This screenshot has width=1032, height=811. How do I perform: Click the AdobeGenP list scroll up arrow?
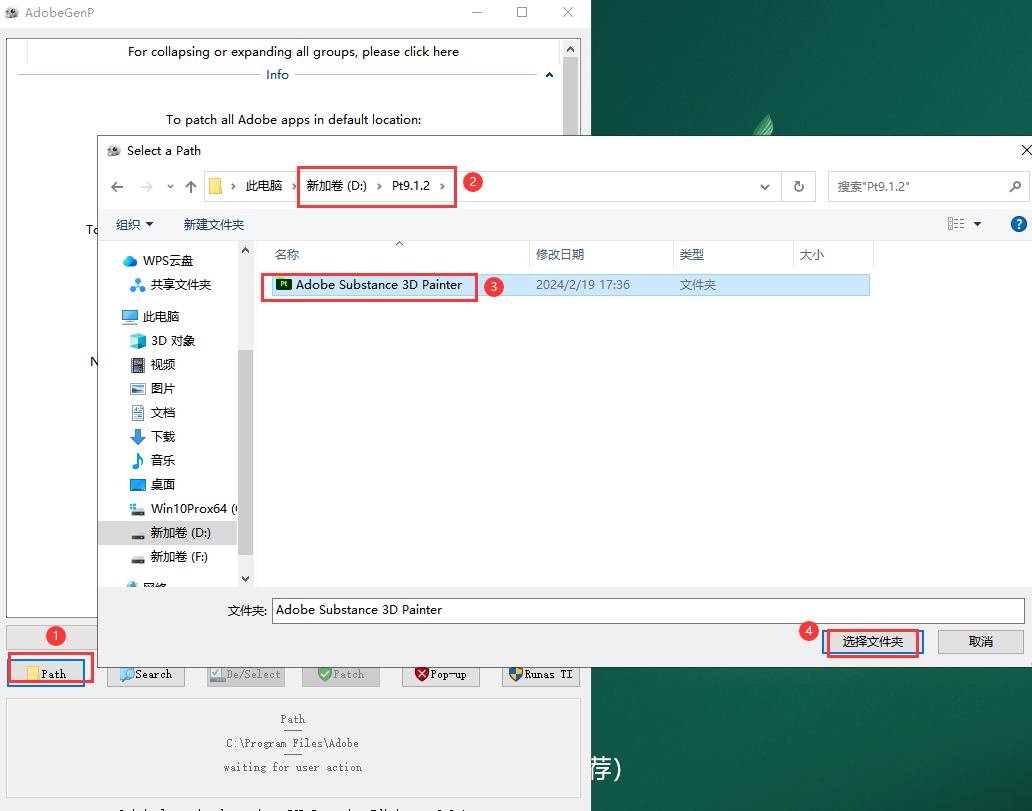[x=571, y=49]
